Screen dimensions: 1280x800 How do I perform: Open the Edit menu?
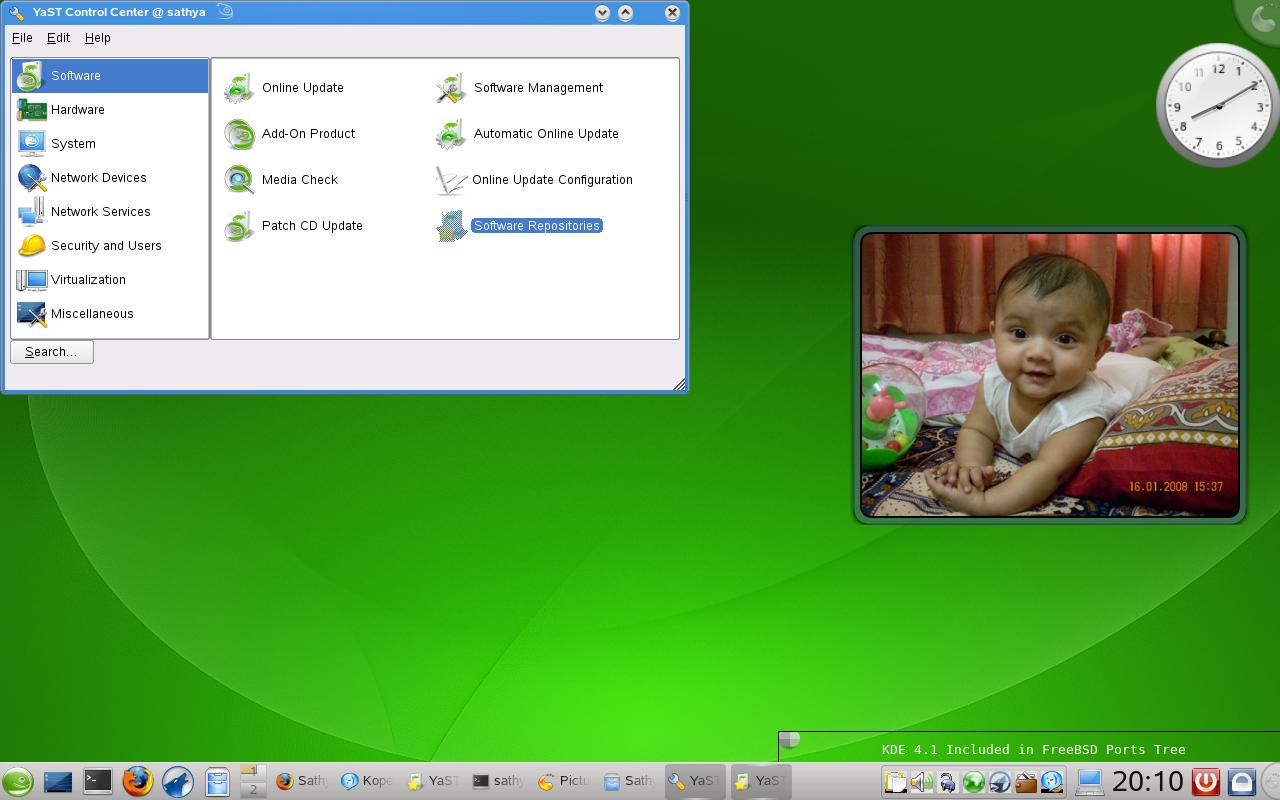click(58, 38)
